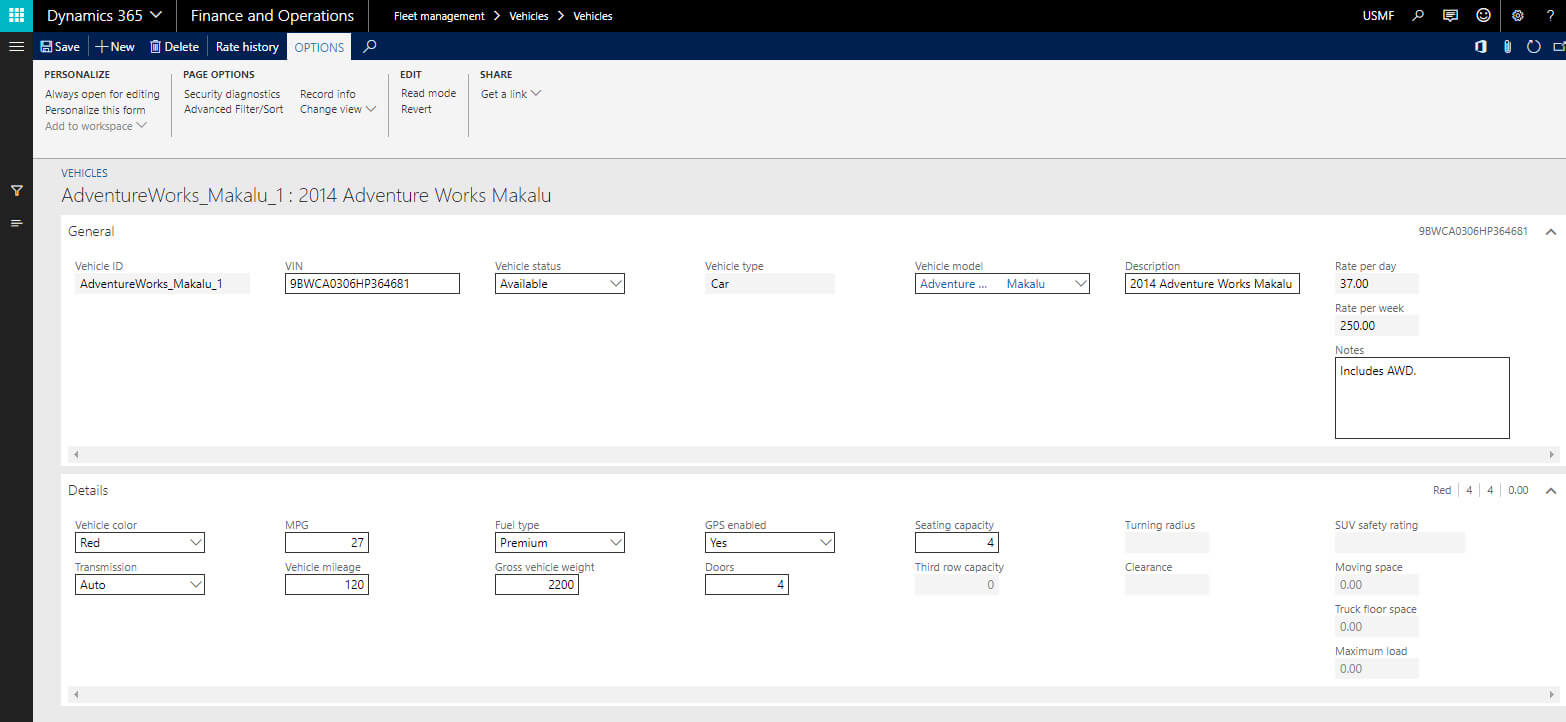Image resolution: width=1566 pixels, height=722 pixels.
Task: Open global search in top bar
Action: (1417, 16)
